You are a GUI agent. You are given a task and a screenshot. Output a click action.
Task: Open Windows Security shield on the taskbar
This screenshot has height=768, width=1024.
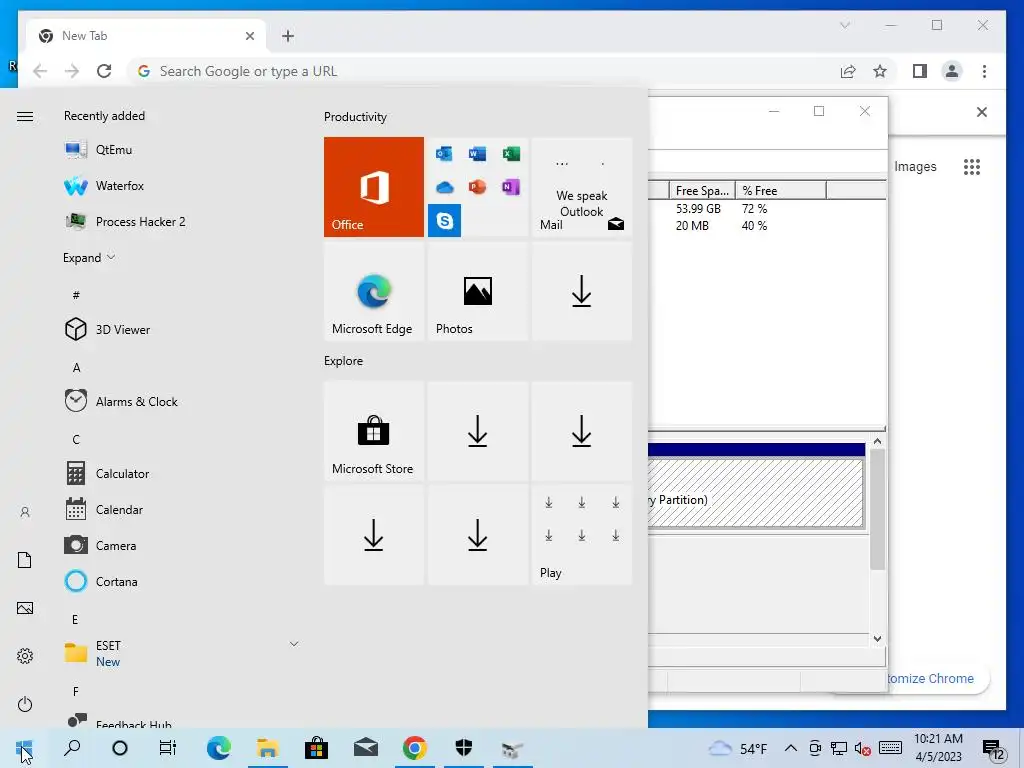tap(464, 748)
